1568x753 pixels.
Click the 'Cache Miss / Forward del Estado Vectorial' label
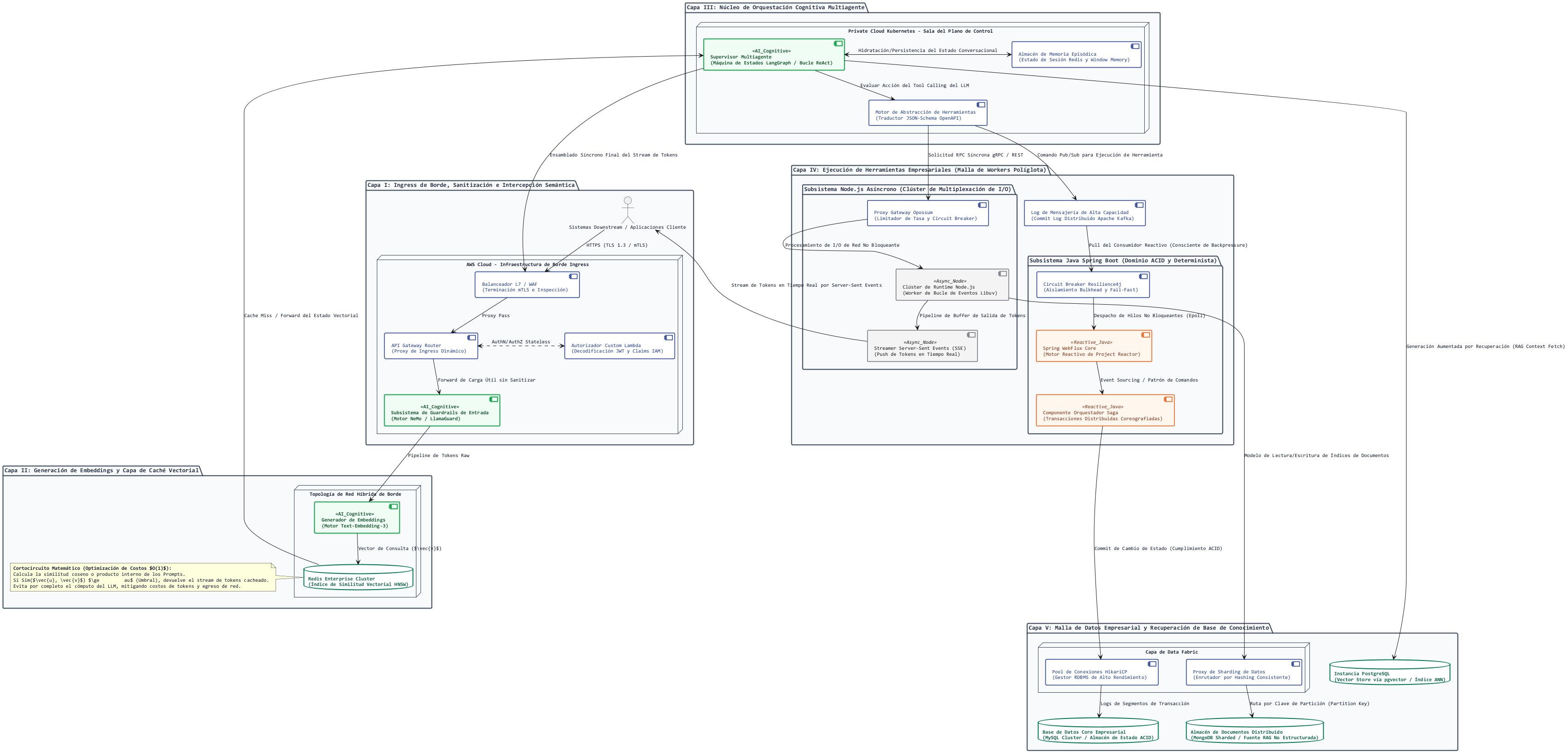[301, 315]
